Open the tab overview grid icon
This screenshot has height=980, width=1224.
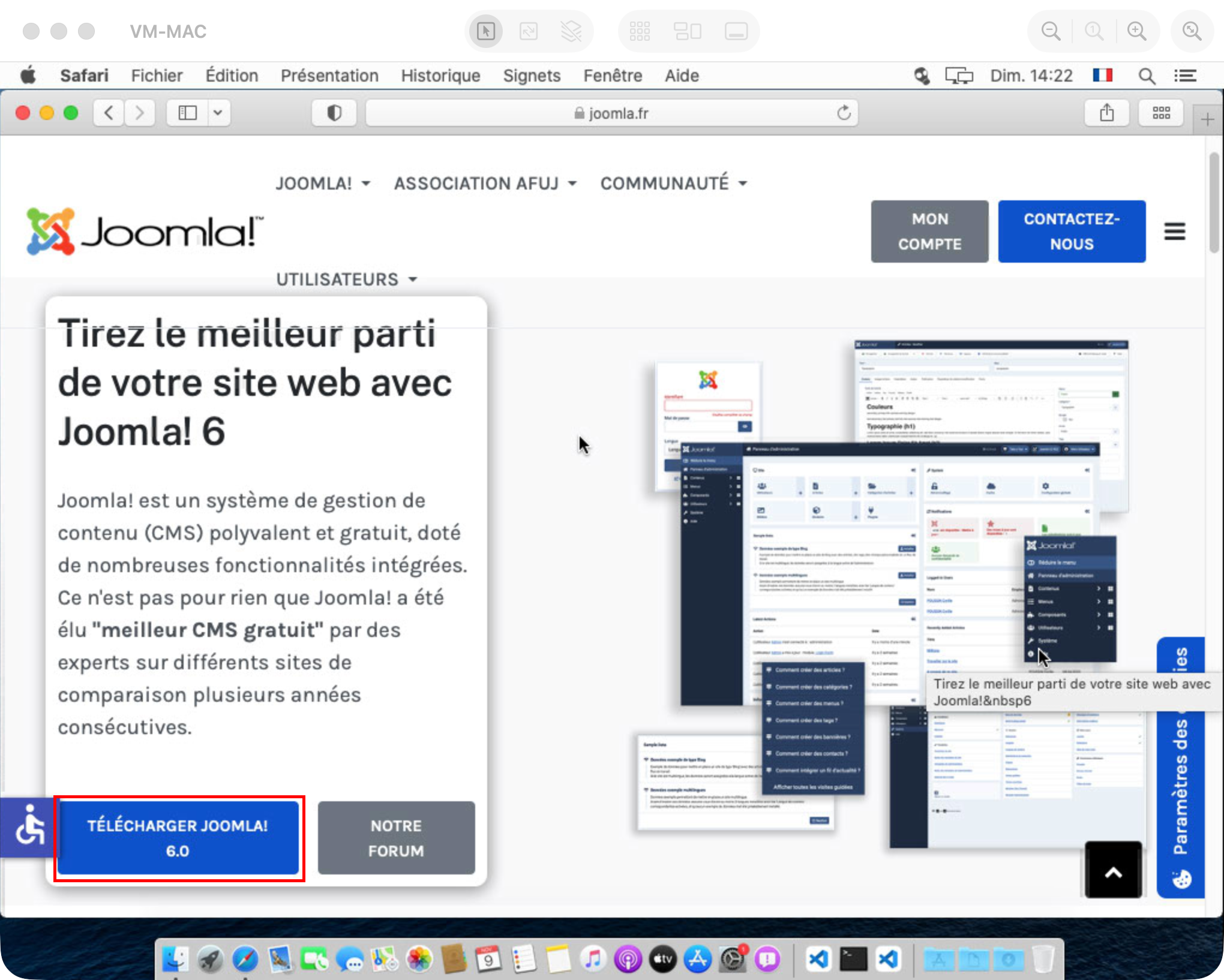click(x=1161, y=113)
